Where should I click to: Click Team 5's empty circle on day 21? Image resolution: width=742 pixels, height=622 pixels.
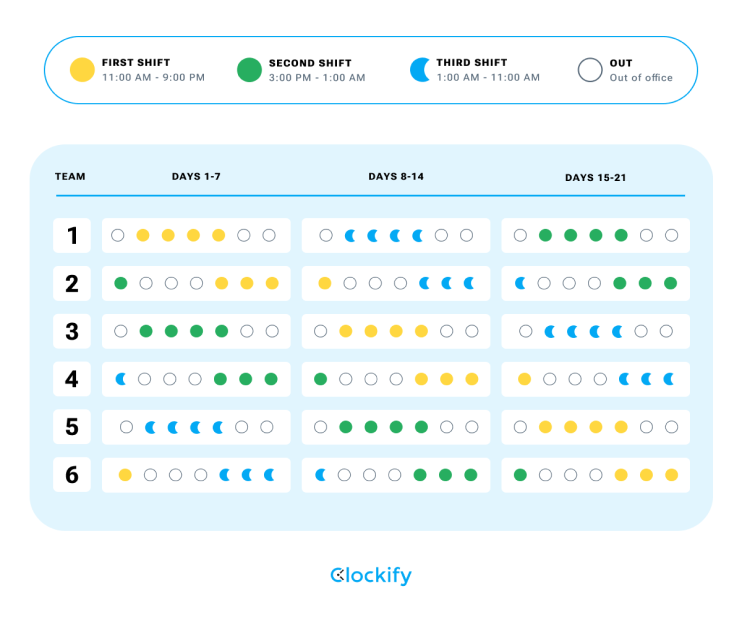[671, 427]
